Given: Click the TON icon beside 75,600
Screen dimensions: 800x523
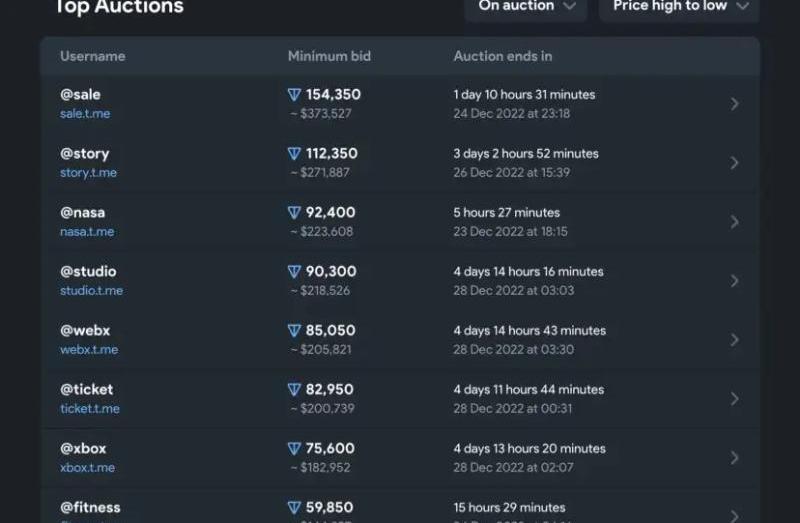Looking at the screenshot, I should click(294, 449).
